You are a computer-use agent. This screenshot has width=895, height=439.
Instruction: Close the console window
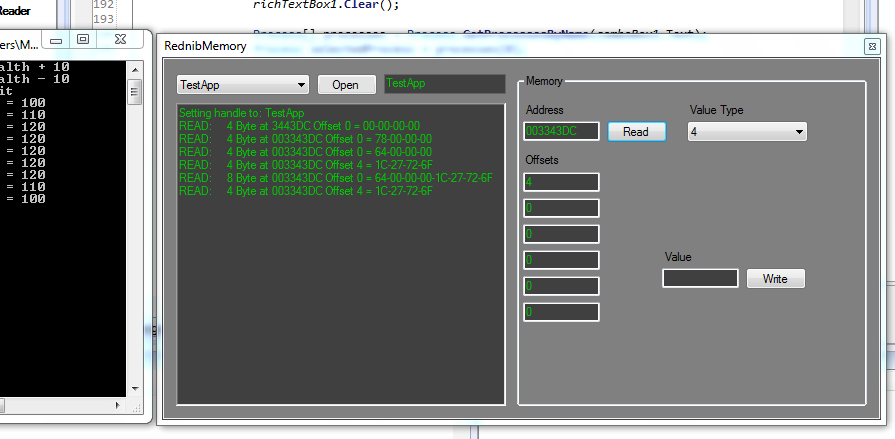pyautogui.click(x=118, y=40)
